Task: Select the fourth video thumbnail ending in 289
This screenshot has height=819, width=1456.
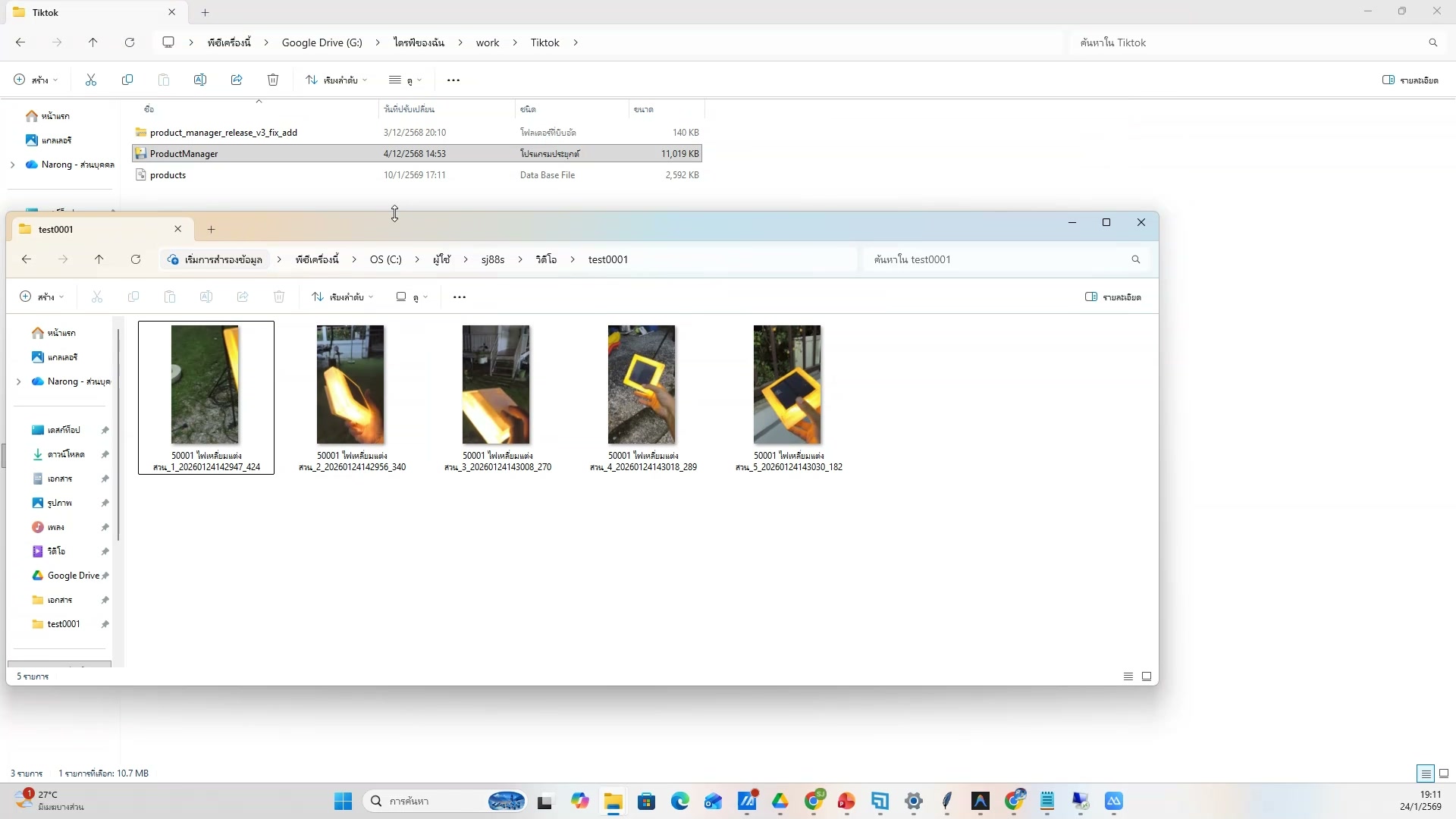Action: pos(642,385)
